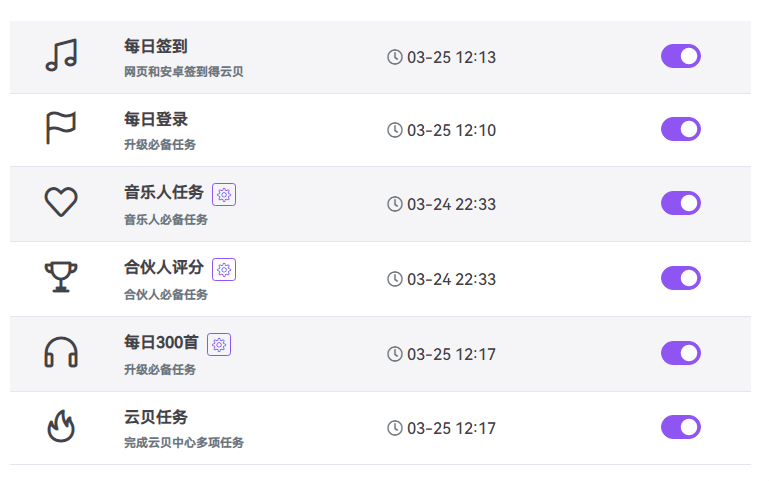Switch off the 合伙人评分 task
The image size is (769, 481).
click(680, 277)
